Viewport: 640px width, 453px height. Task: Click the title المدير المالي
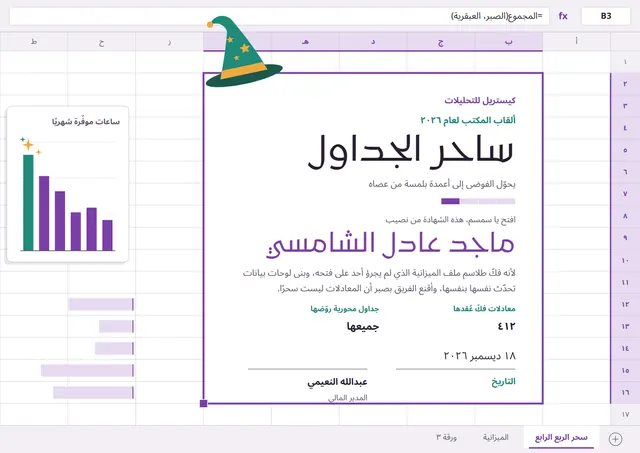click(347, 397)
